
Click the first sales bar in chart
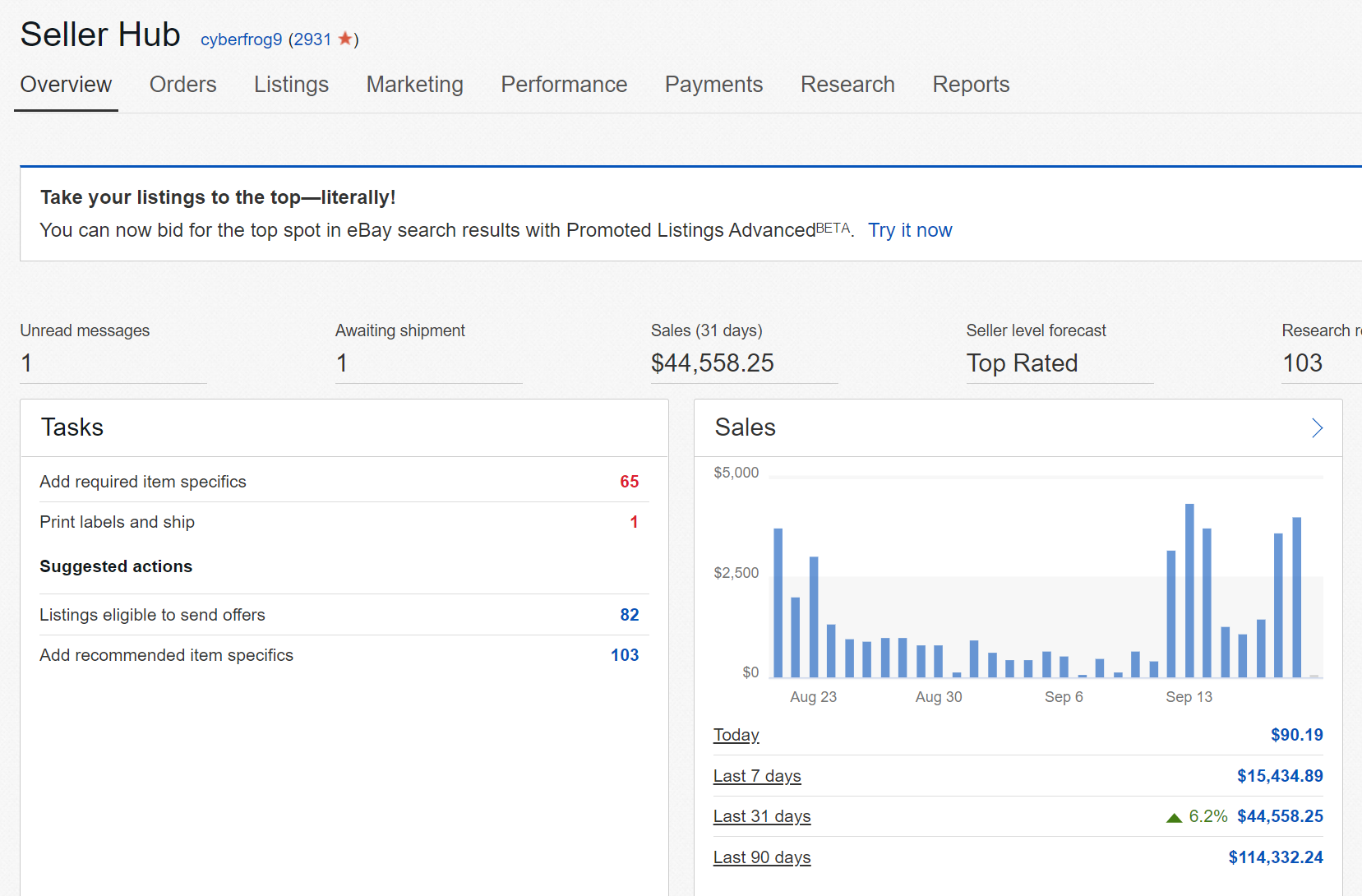click(778, 603)
